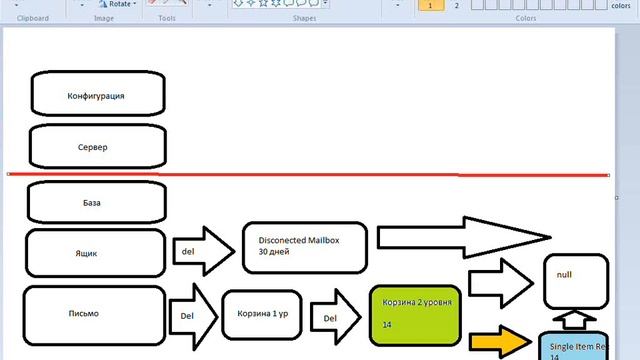Click the "Disconected Mailbox" text
The height and width of the screenshot is (360, 640).
299,240
